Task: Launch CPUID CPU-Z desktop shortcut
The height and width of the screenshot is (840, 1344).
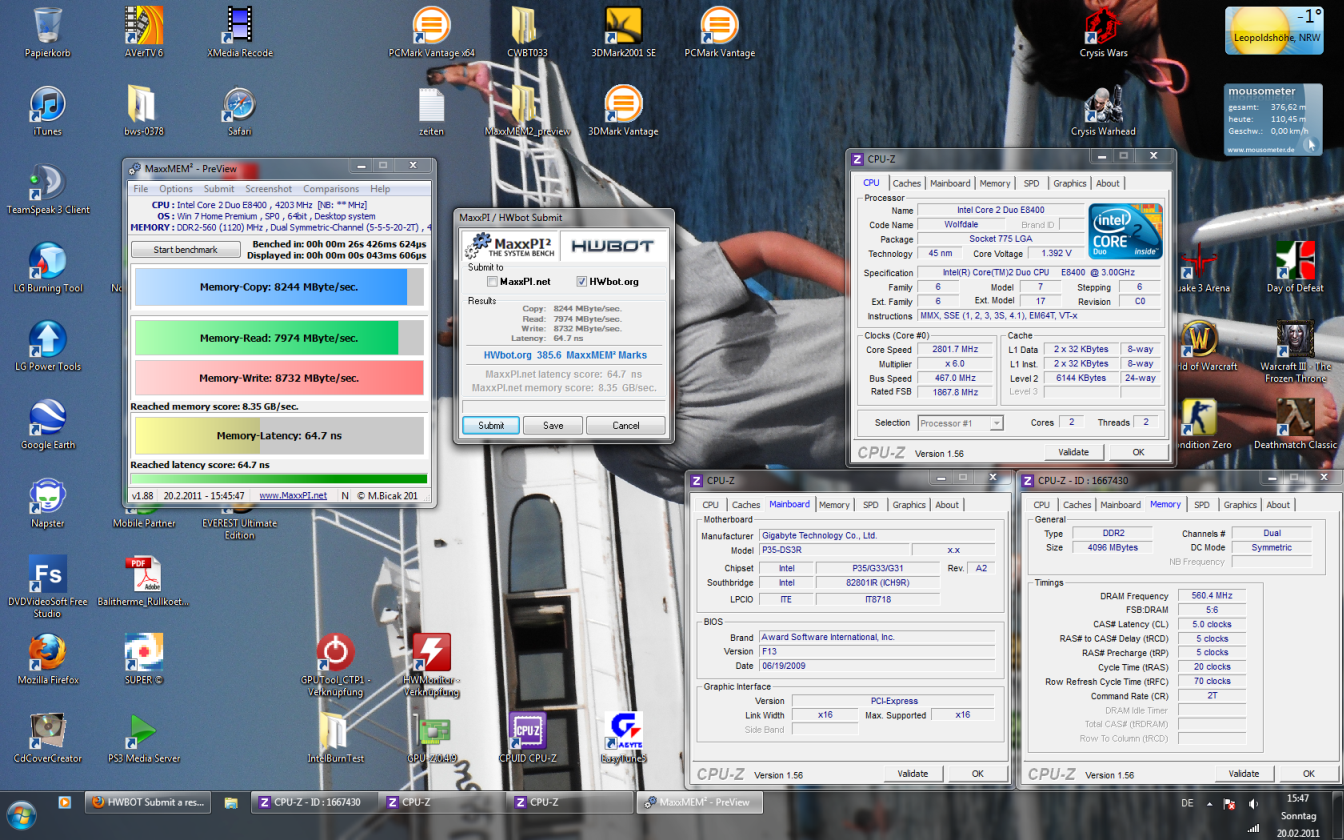Action: (x=528, y=738)
